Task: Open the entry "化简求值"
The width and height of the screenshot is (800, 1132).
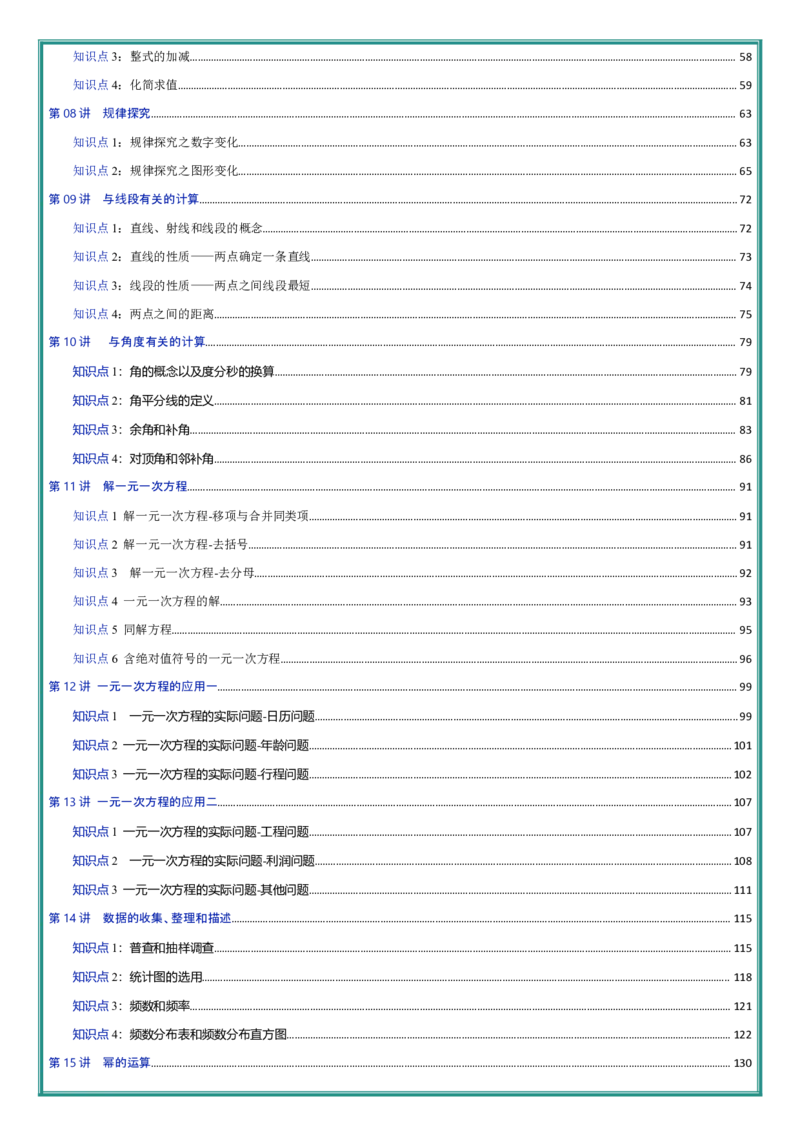Action: (412, 84)
